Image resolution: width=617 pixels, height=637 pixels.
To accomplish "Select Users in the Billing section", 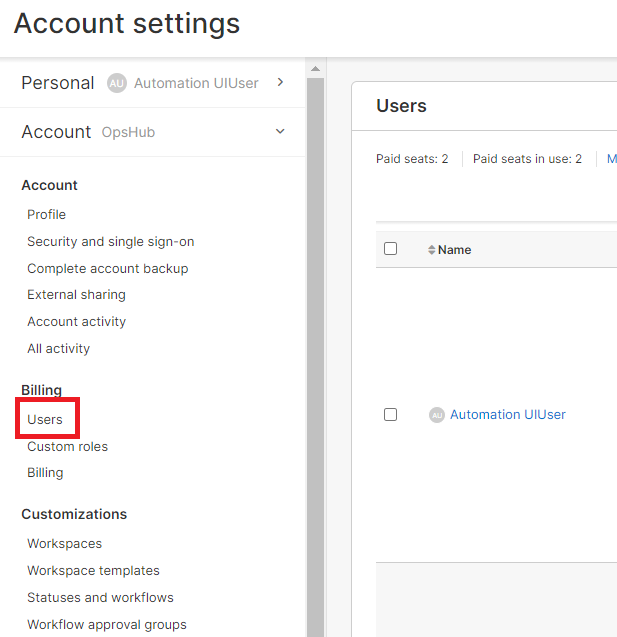I will tap(45, 419).
